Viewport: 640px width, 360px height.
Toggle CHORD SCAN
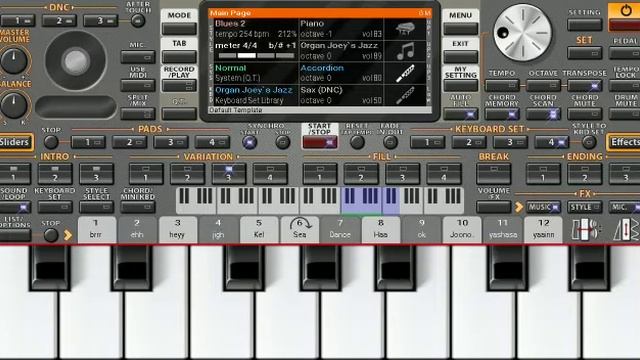tap(543, 114)
